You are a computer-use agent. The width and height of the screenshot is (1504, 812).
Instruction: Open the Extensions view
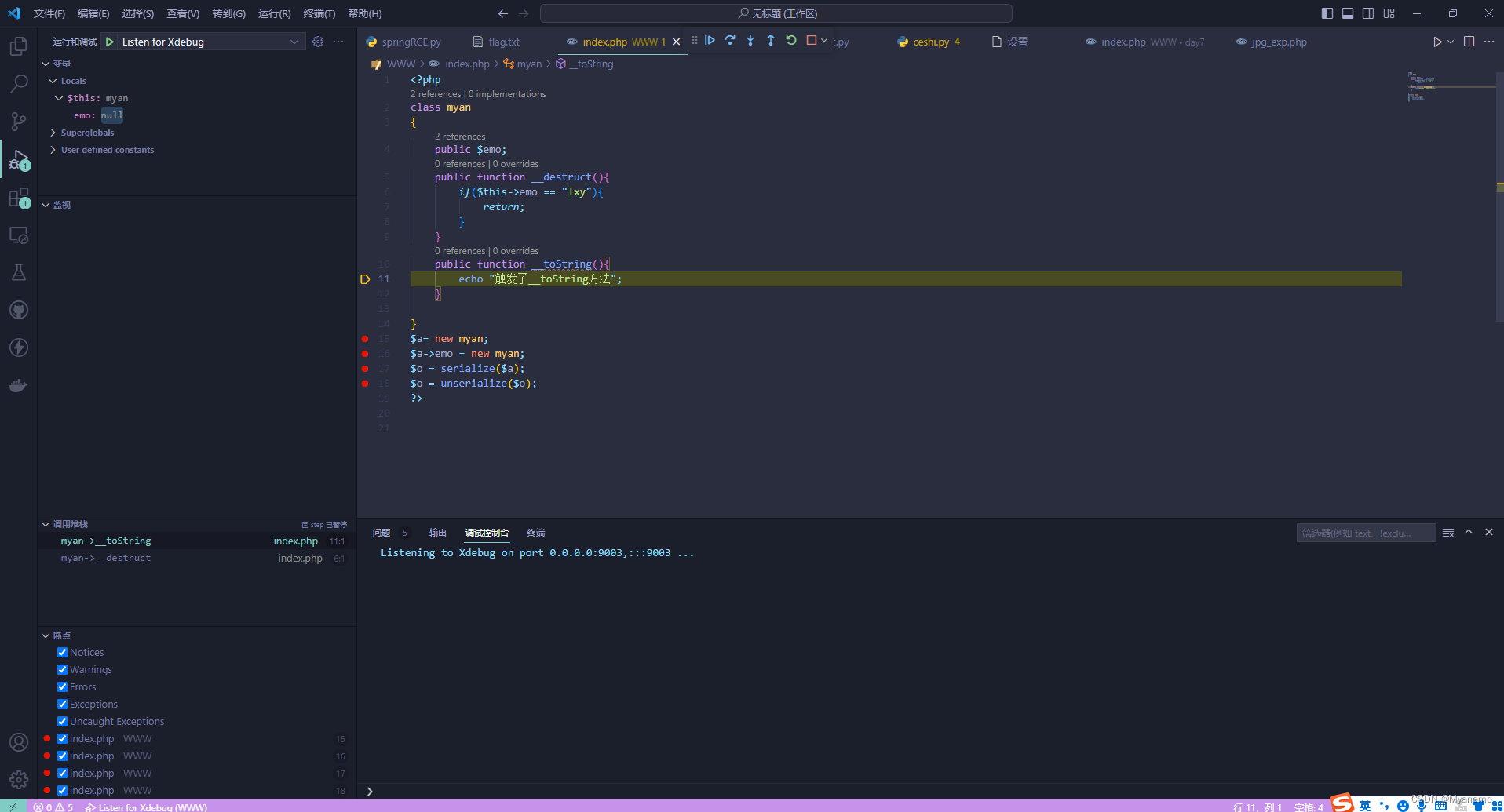click(18, 197)
